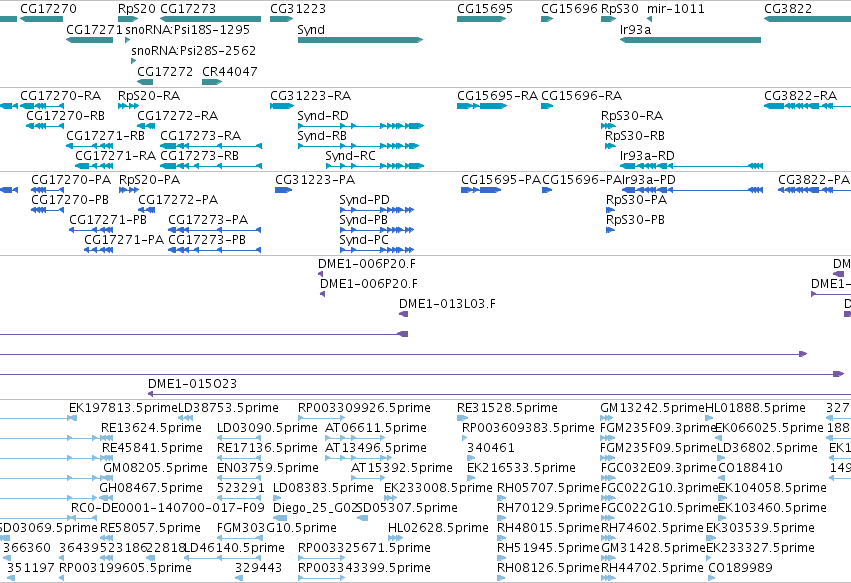Click protein CG17271-PB
The height and width of the screenshot is (583, 851).
coord(108,220)
